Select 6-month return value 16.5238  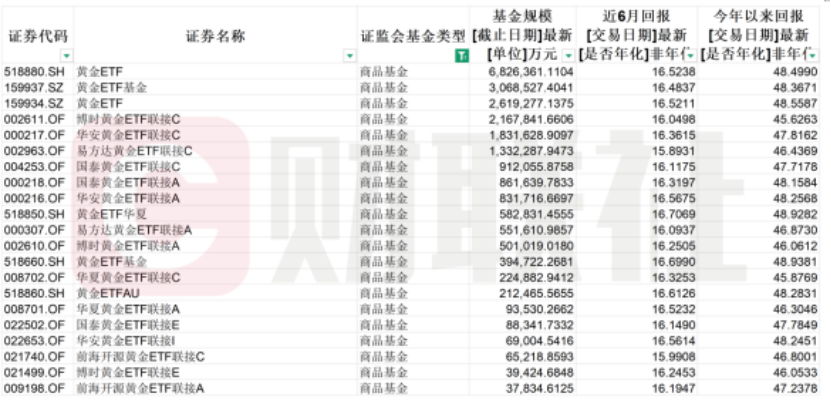(674, 72)
